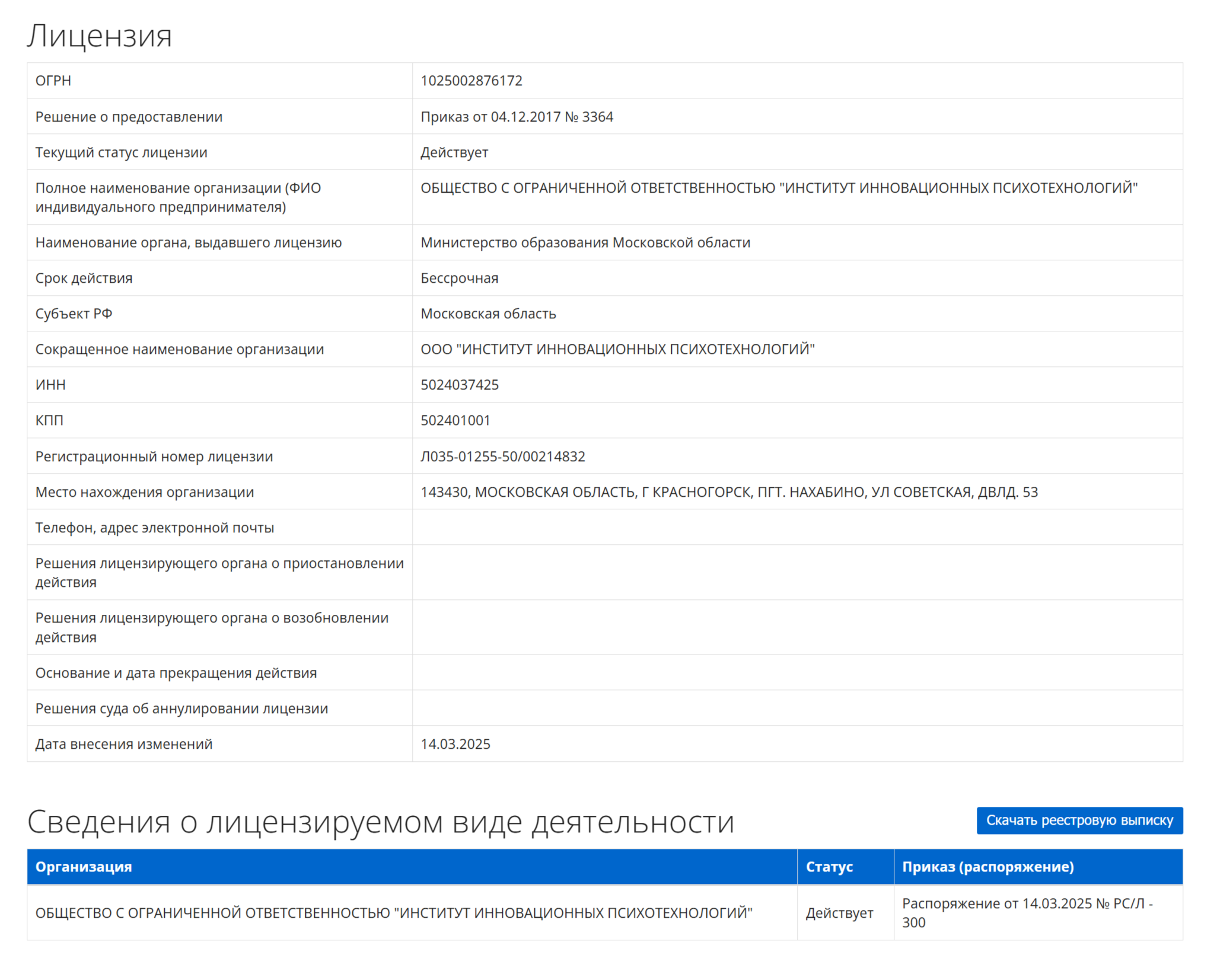The height and width of the screenshot is (980, 1217).
Task: Click the Приказ от 04.12.2017 № 3364 text
Action: coord(516,117)
